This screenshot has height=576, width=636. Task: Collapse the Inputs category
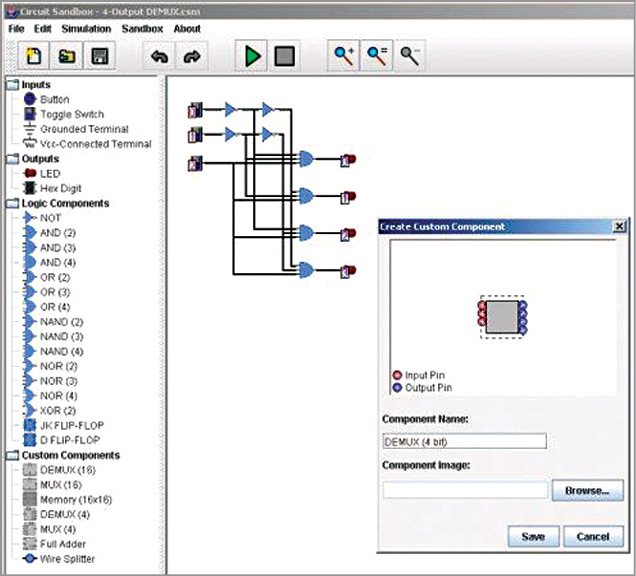(x=12, y=85)
